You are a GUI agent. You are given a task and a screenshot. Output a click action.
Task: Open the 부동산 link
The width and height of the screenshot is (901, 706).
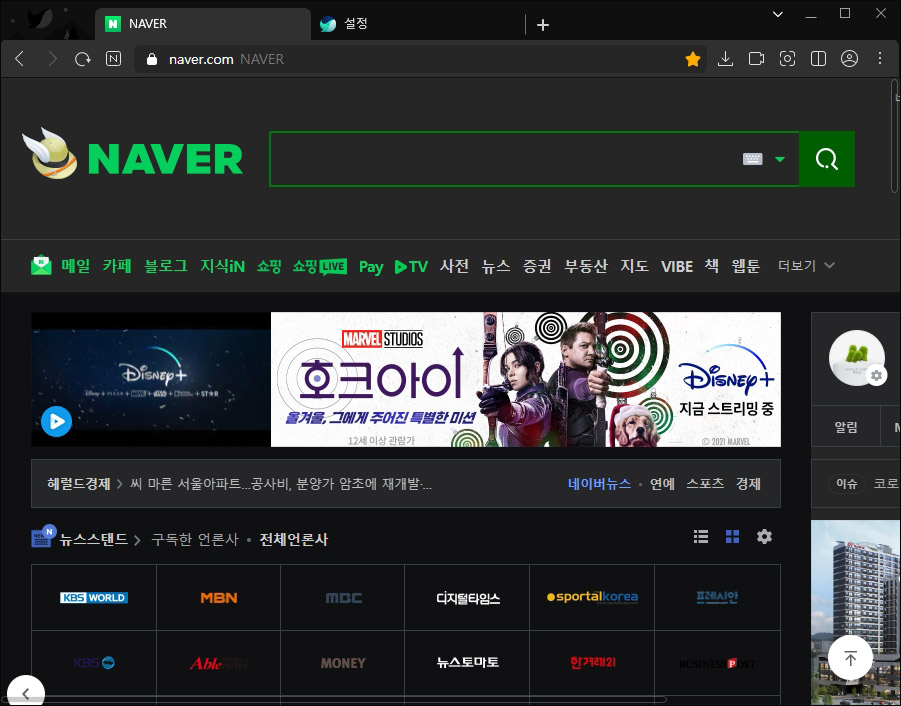586,266
